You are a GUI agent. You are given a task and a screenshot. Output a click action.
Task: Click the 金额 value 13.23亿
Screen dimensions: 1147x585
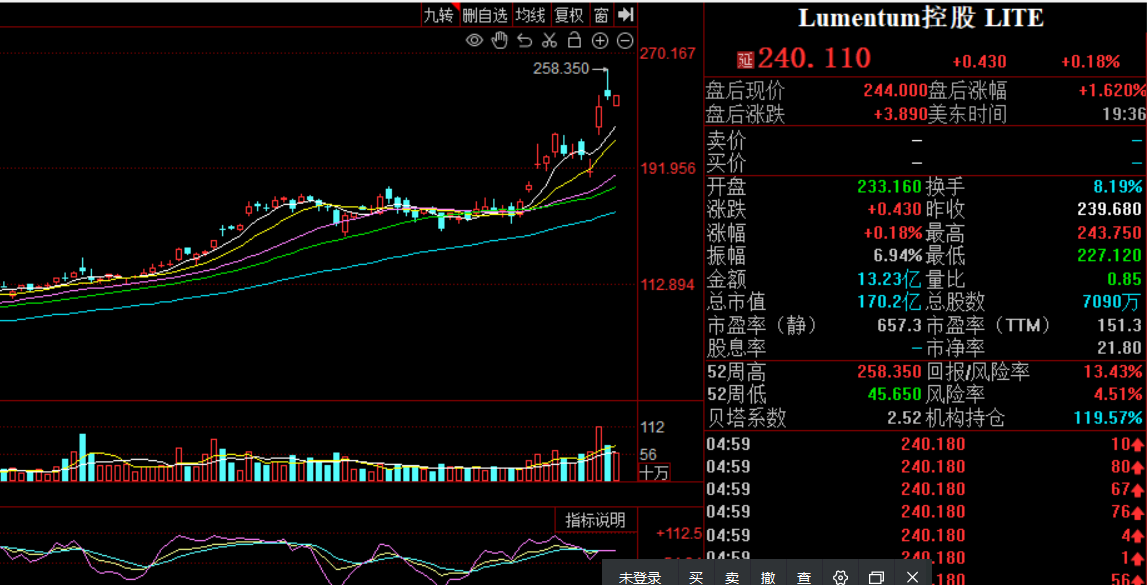click(x=888, y=279)
